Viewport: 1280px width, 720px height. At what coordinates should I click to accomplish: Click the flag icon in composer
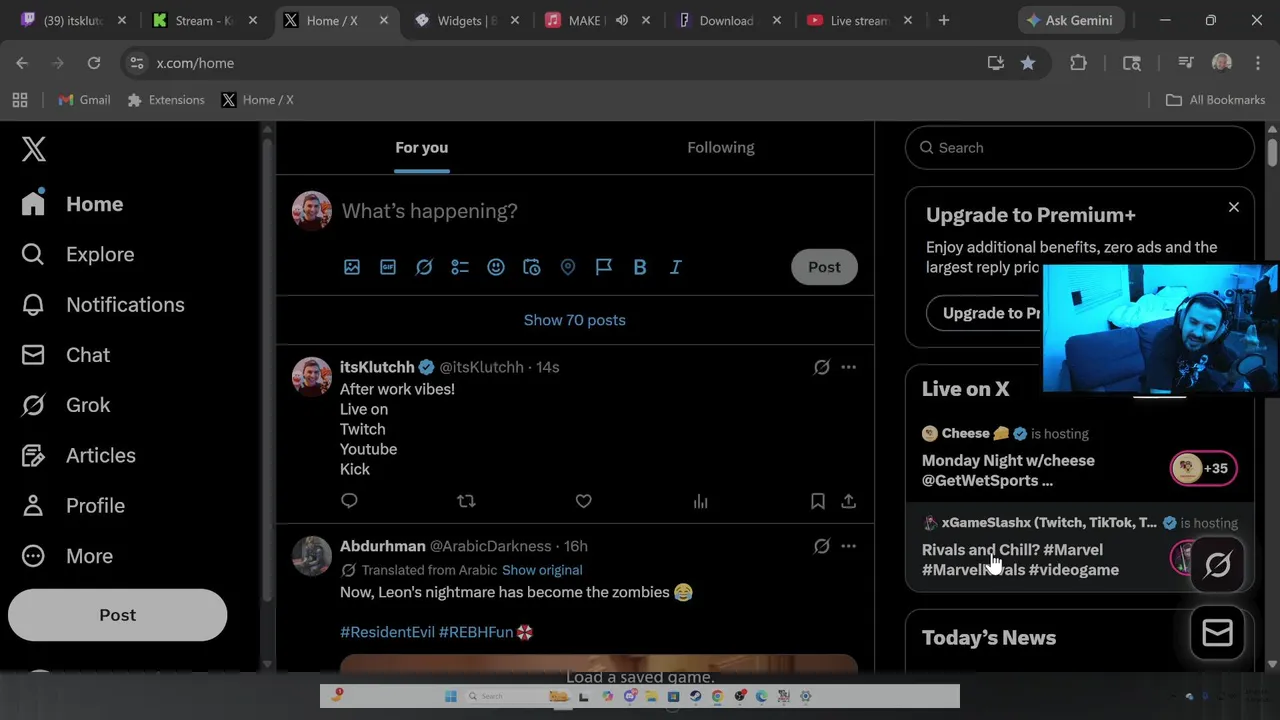coord(604,267)
